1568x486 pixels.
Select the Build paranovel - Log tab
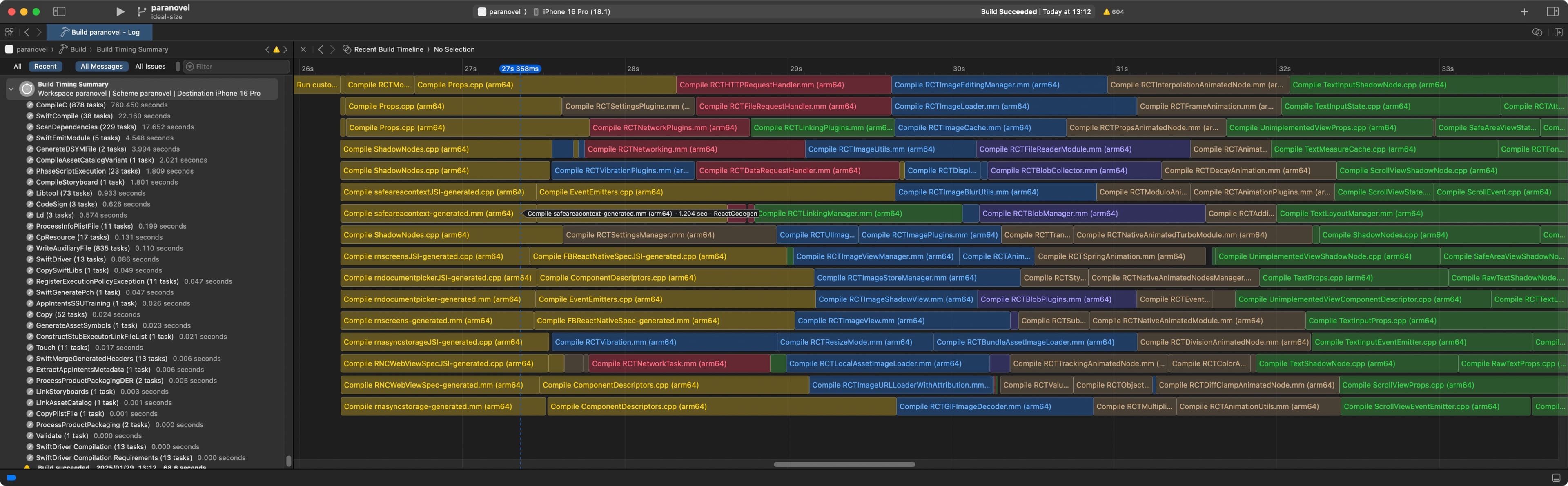tap(99, 32)
